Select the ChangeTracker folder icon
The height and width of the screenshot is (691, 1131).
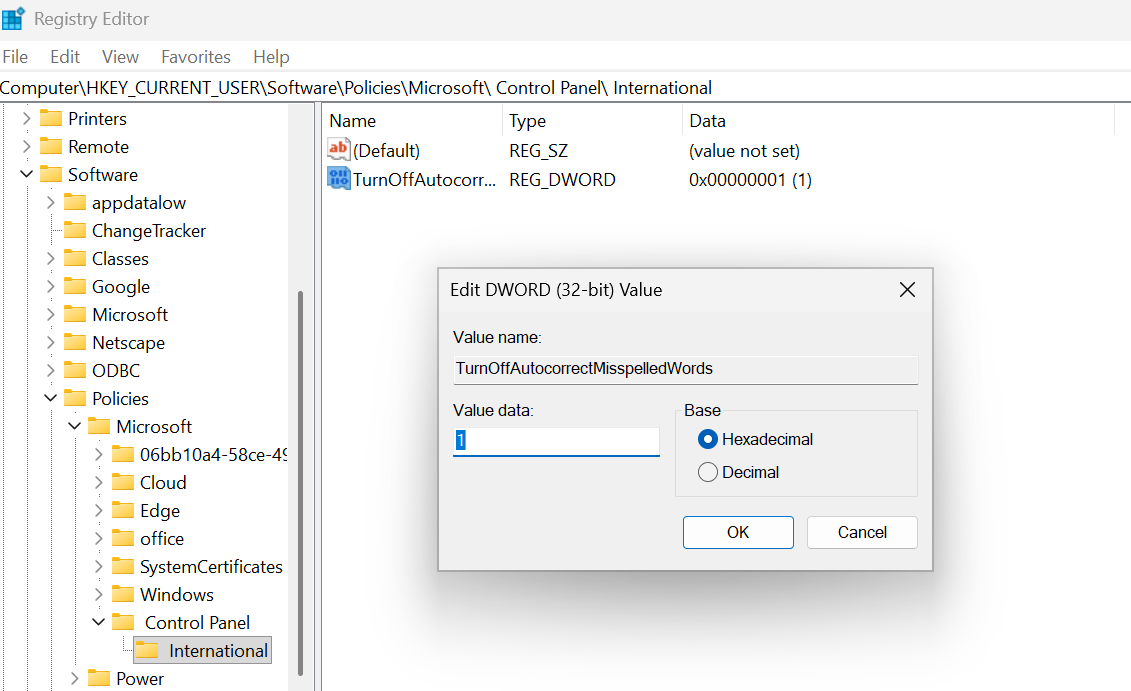coord(75,230)
